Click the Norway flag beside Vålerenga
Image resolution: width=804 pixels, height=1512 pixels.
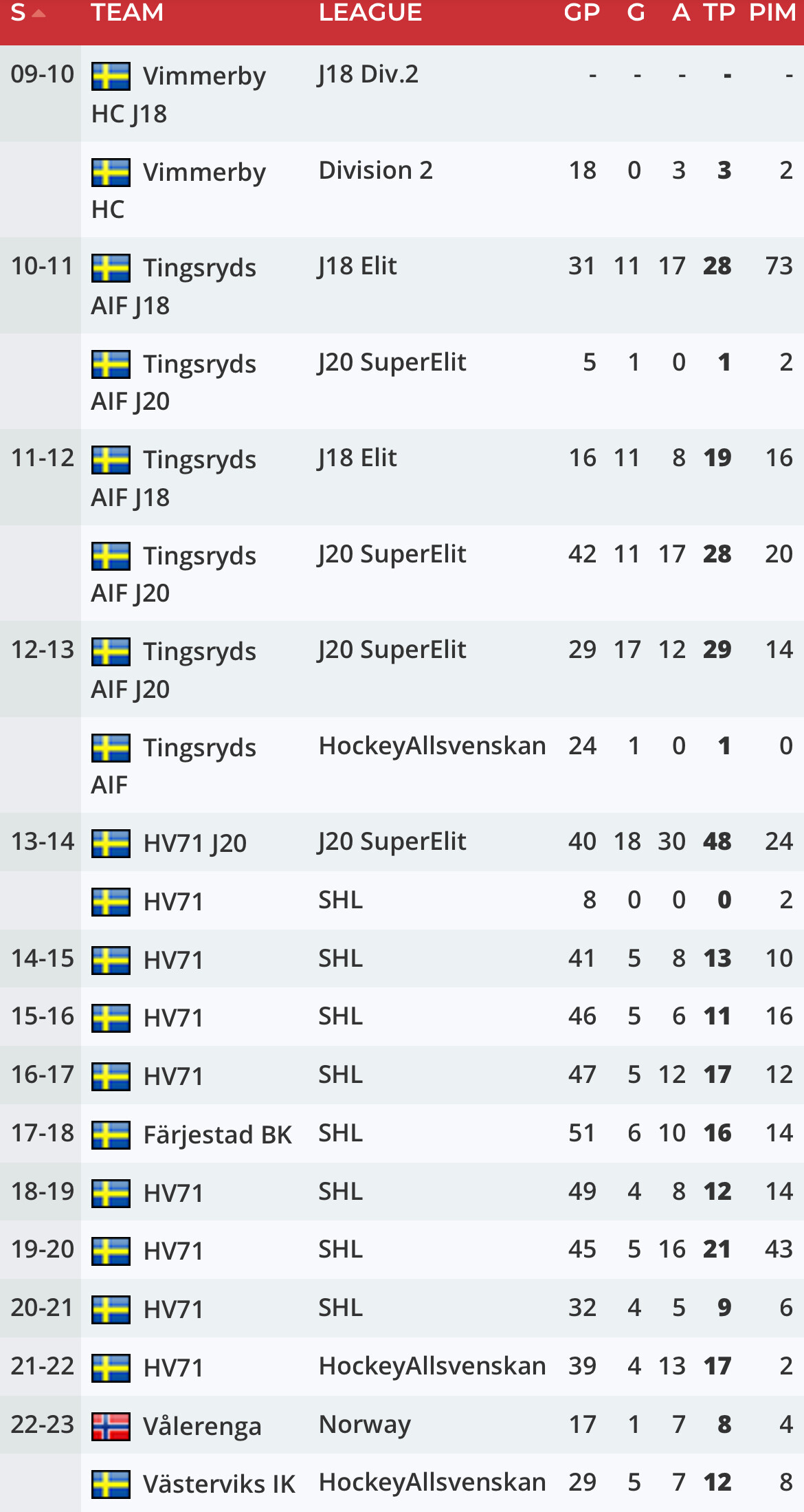click(111, 1427)
